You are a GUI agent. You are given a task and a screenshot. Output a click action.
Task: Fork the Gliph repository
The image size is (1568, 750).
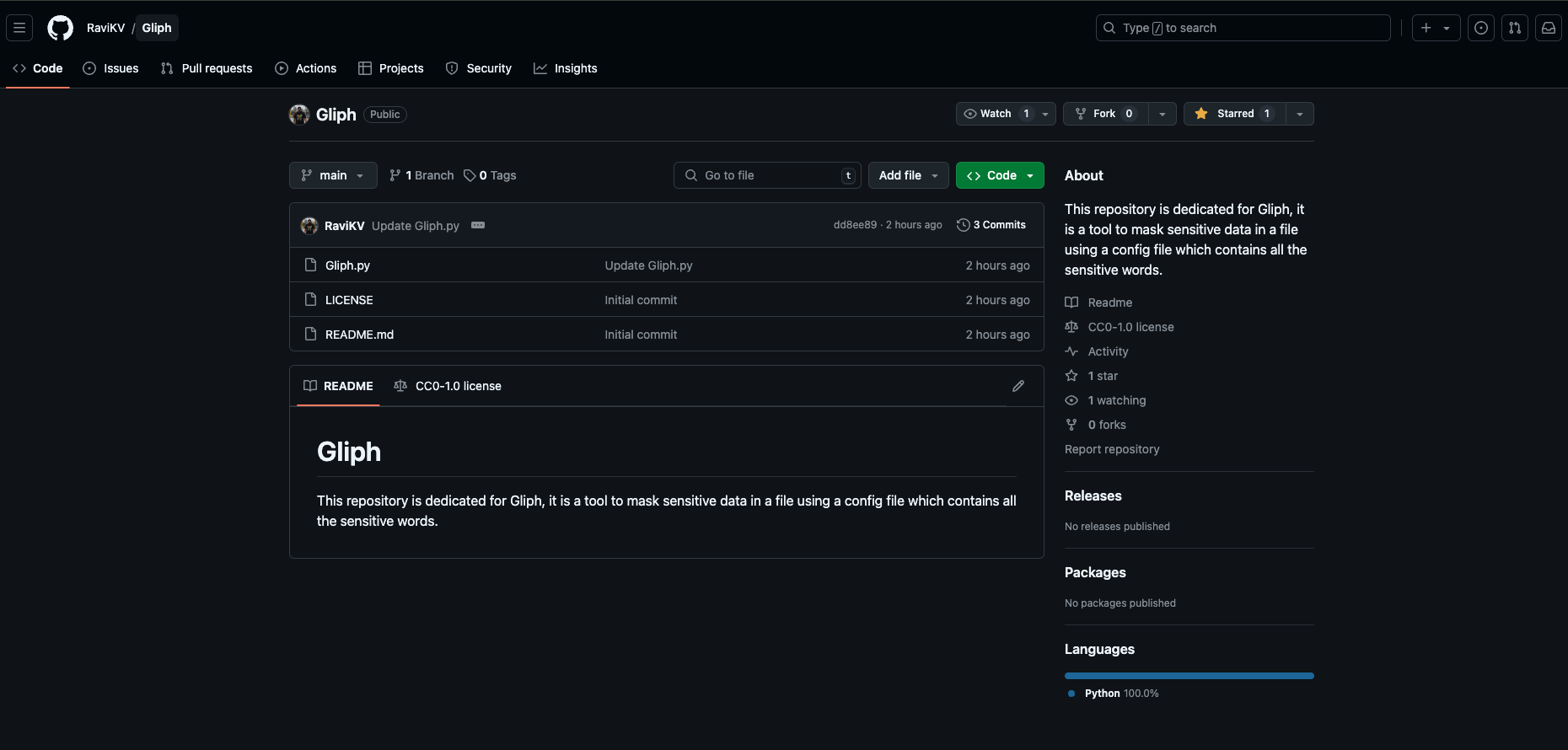click(x=1106, y=114)
